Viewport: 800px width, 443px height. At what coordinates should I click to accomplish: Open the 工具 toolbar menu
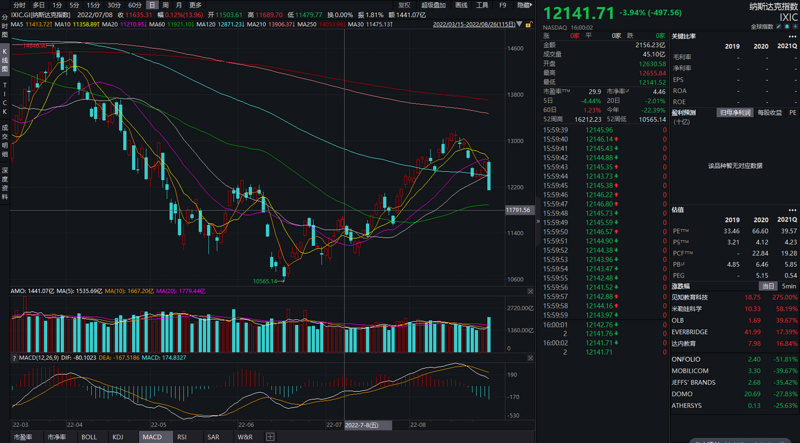482,5
